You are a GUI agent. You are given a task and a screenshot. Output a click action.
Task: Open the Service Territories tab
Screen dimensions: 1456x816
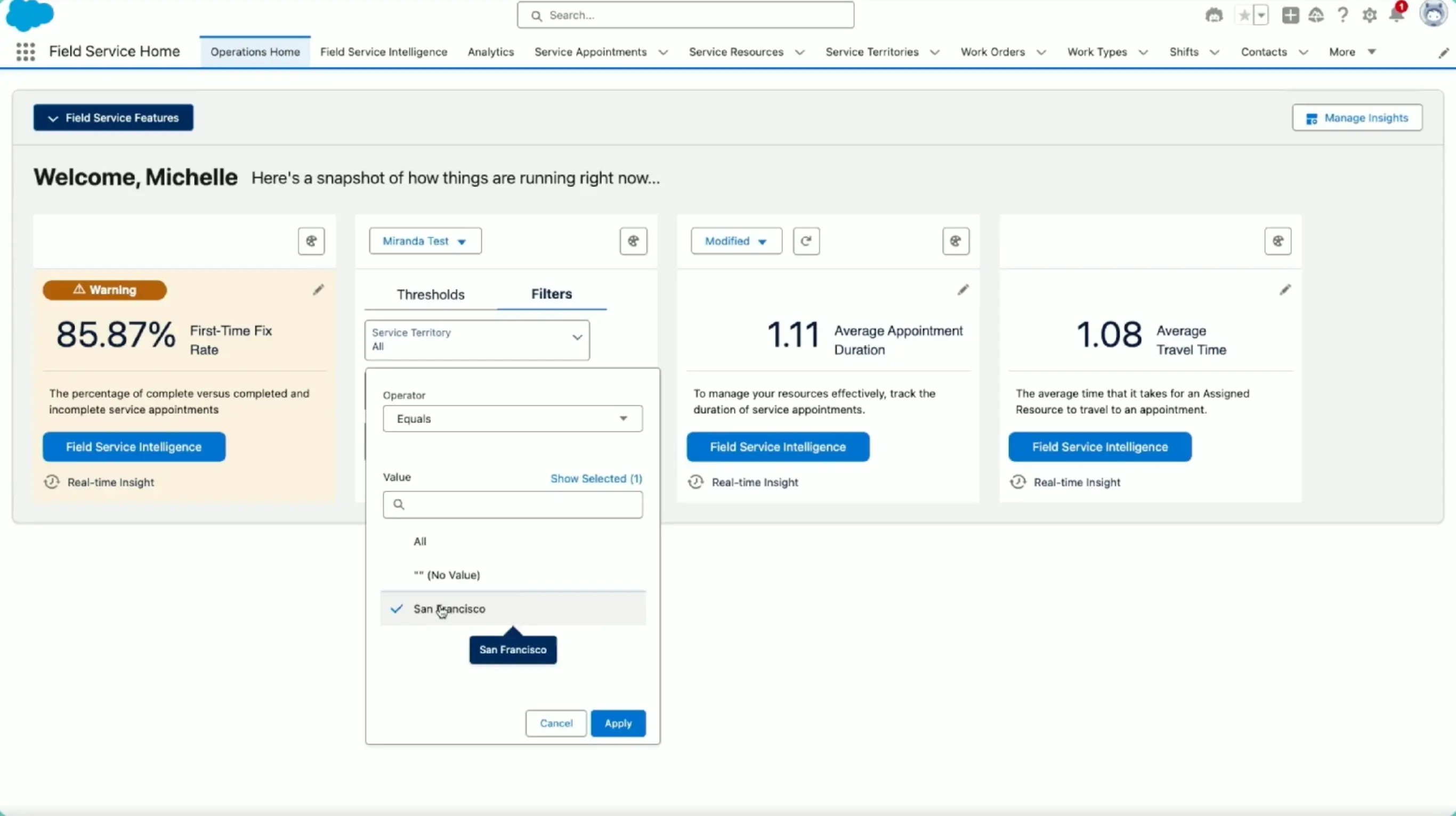[x=871, y=52]
